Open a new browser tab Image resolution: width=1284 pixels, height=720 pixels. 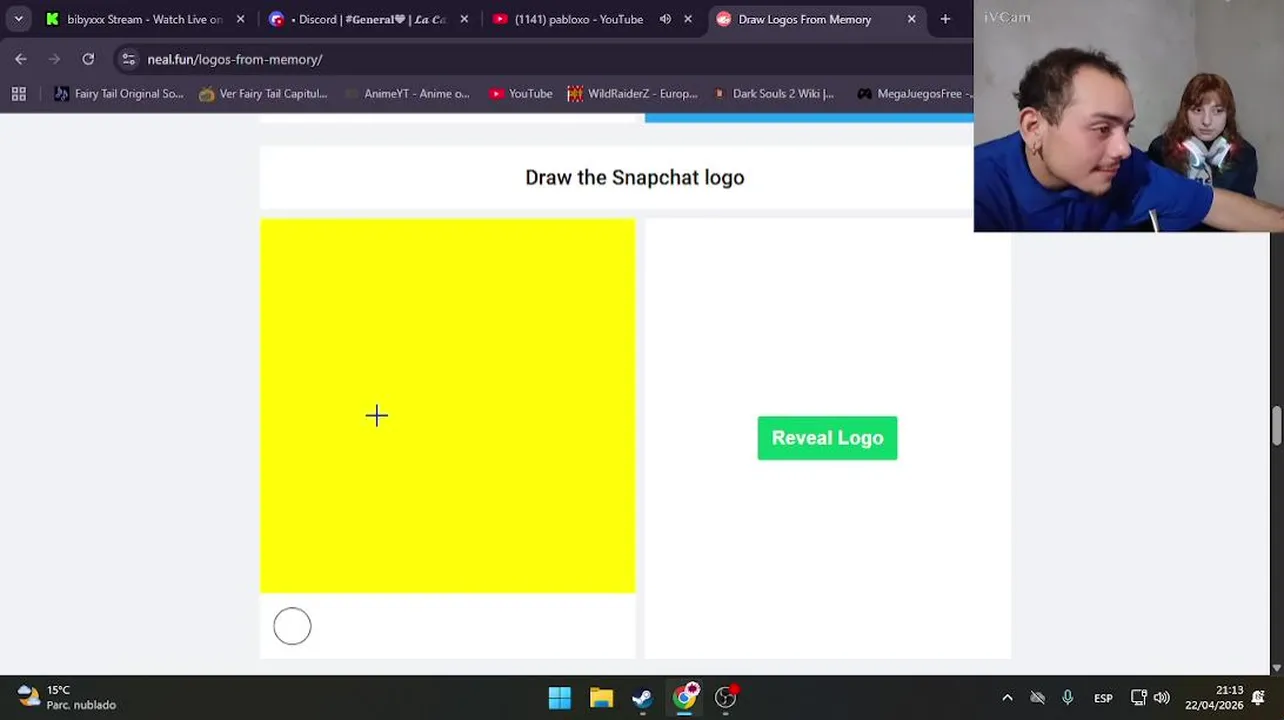pyautogui.click(x=945, y=19)
